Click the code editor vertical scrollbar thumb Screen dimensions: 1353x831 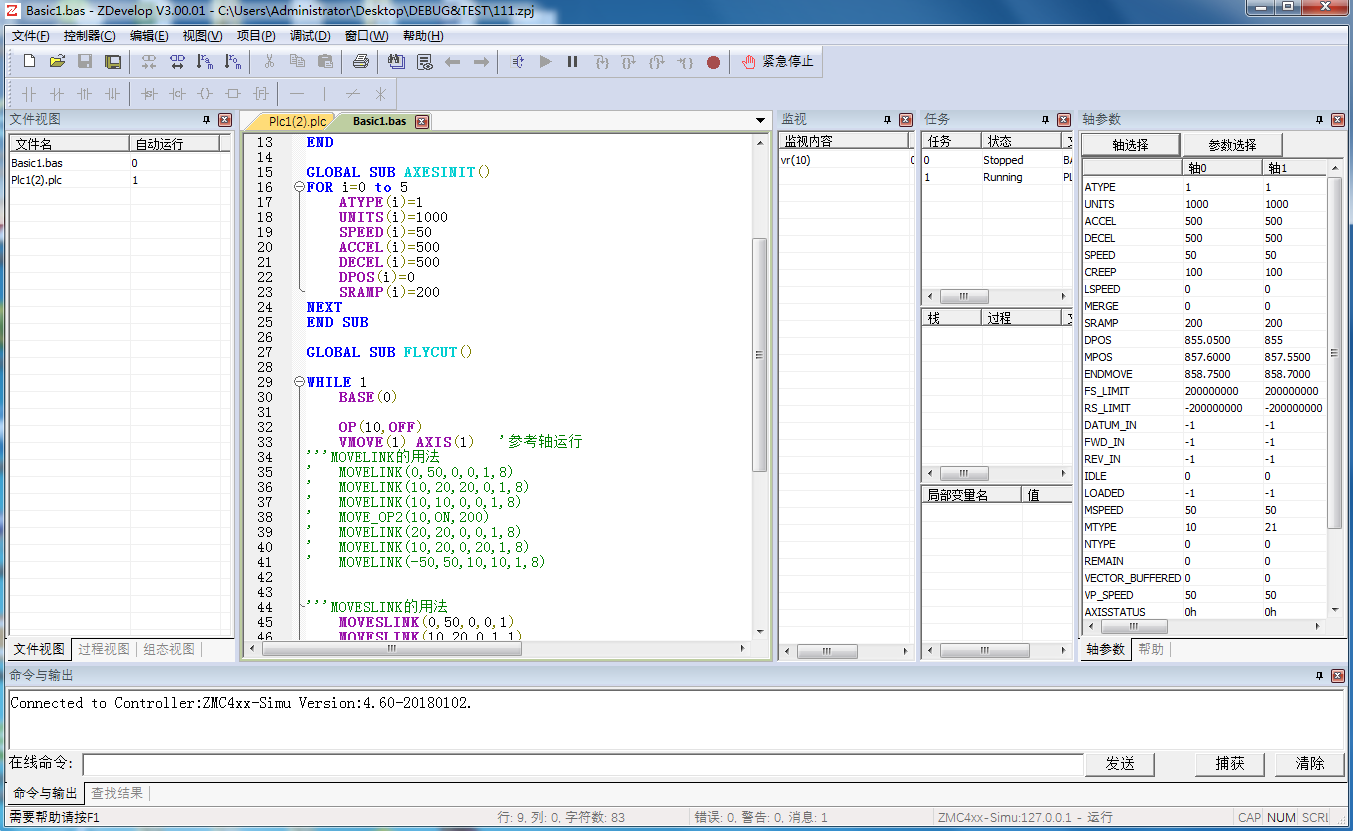point(759,354)
